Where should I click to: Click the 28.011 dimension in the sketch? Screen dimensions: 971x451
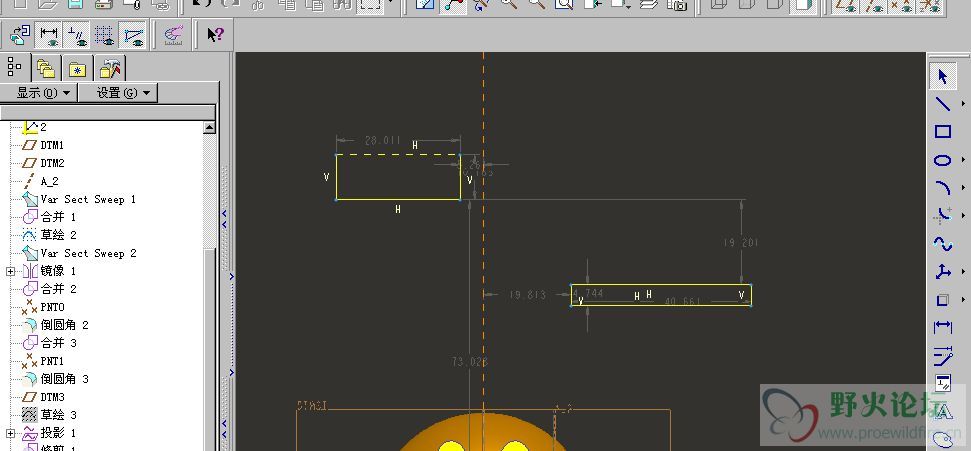tap(383, 141)
